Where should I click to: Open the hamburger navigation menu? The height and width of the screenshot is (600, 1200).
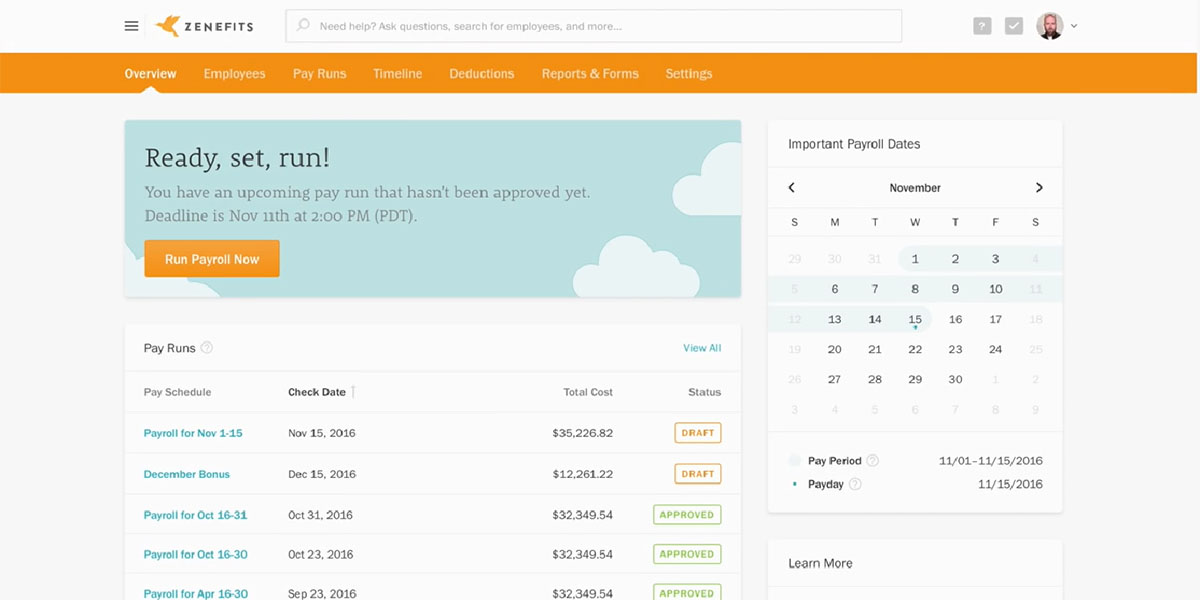click(131, 26)
